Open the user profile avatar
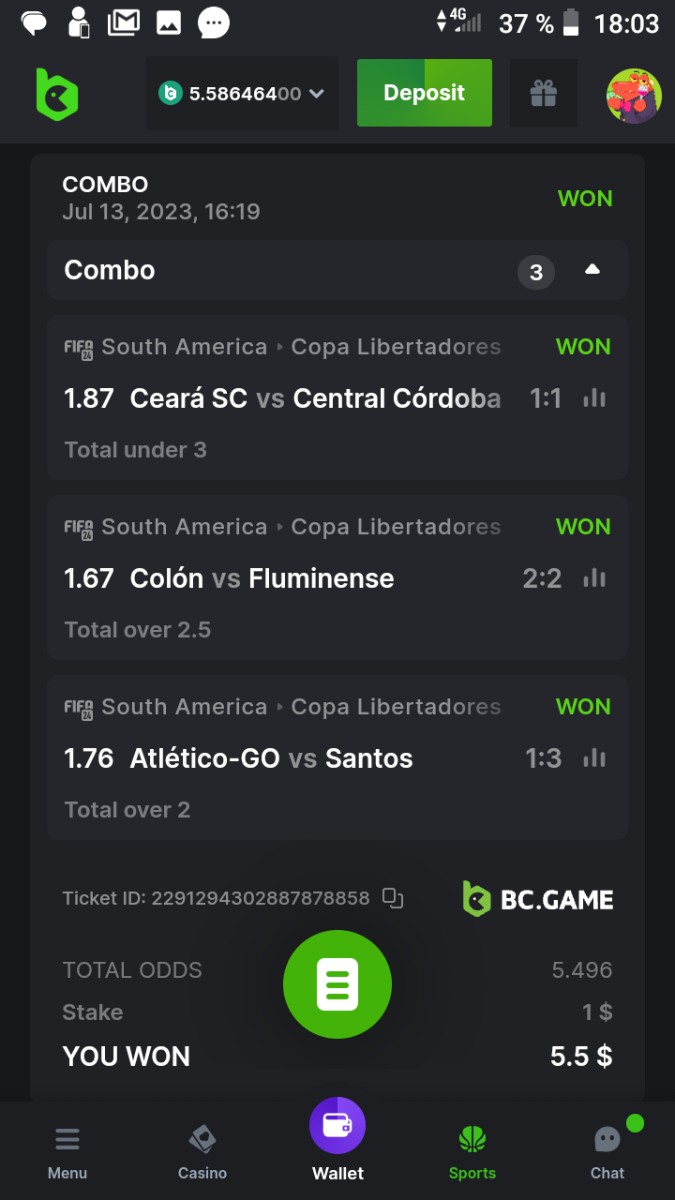This screenshot has width=675, height=1200. point(634,96)
